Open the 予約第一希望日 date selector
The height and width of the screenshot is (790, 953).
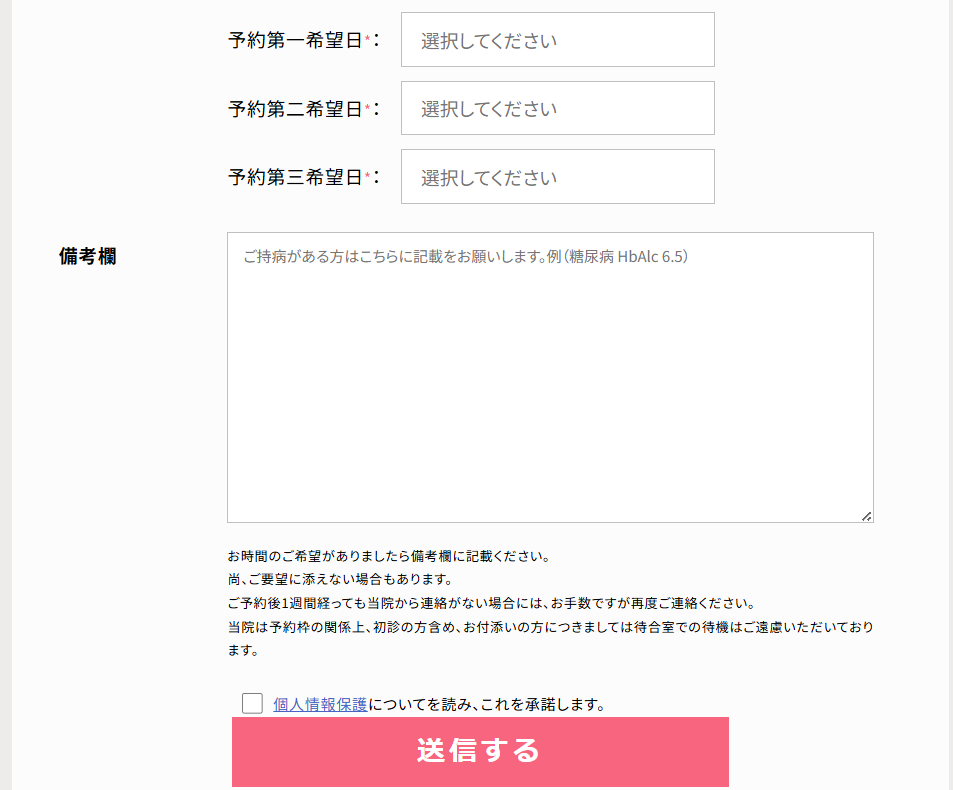557,40
